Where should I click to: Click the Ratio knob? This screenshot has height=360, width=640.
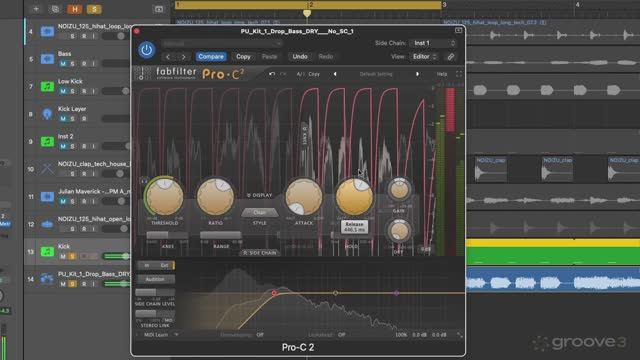coord(216,197)
